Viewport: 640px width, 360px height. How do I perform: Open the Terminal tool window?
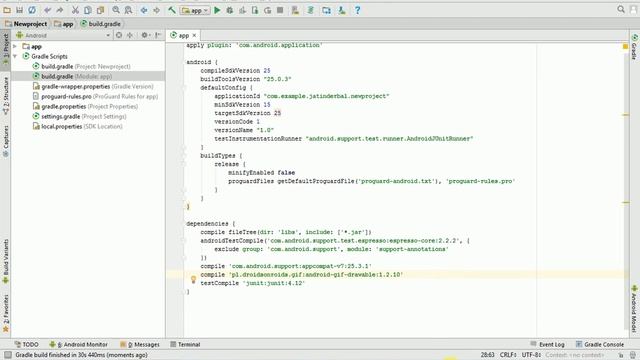(185, 344)
